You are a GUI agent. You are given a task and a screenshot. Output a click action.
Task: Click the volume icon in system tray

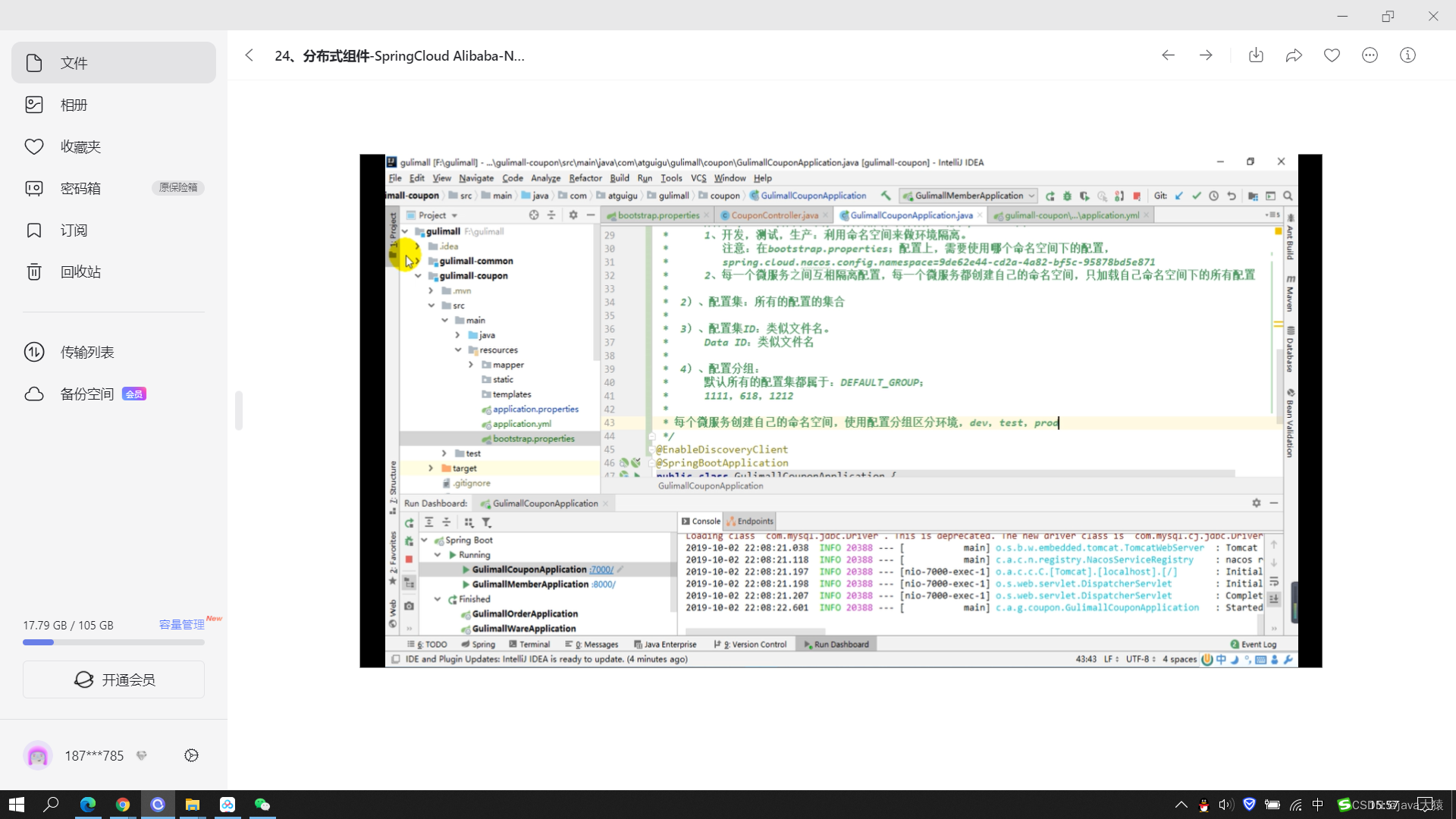click(x=1225, y=805)
